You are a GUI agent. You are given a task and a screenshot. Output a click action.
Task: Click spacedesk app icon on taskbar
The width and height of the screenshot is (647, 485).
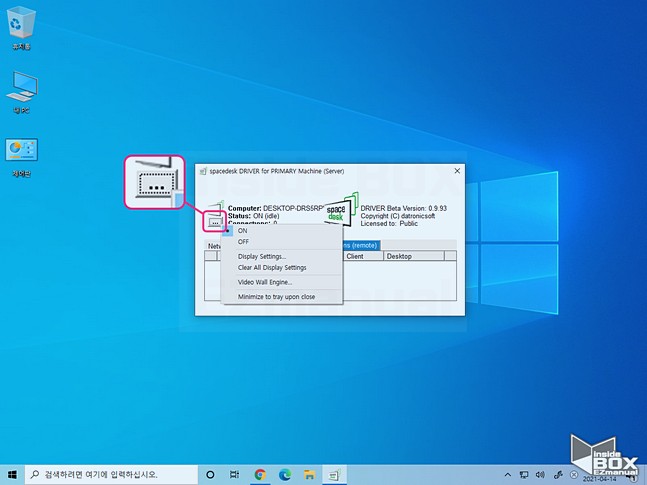point(334,475)
